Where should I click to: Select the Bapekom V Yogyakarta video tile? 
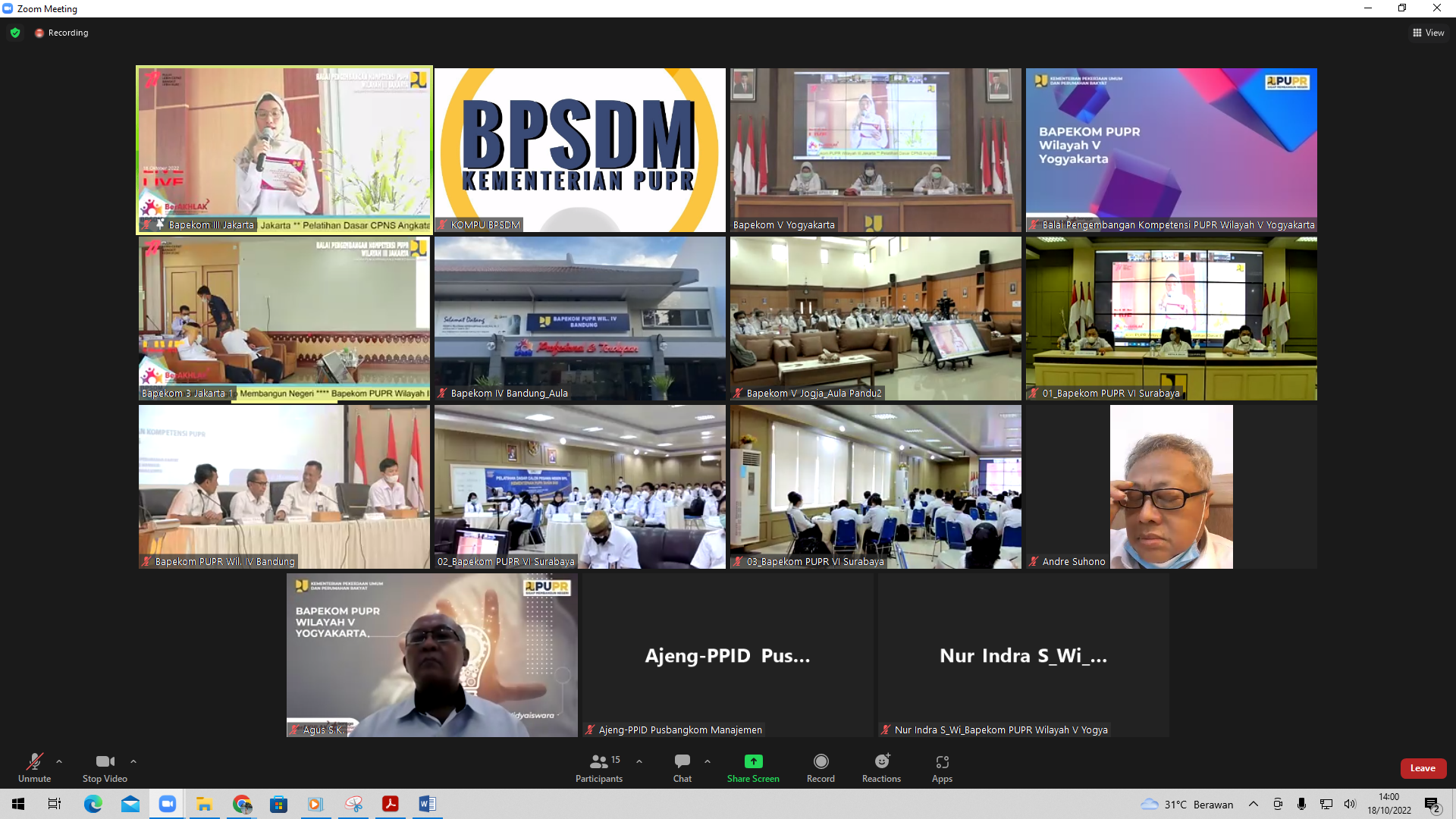[876, 150]
